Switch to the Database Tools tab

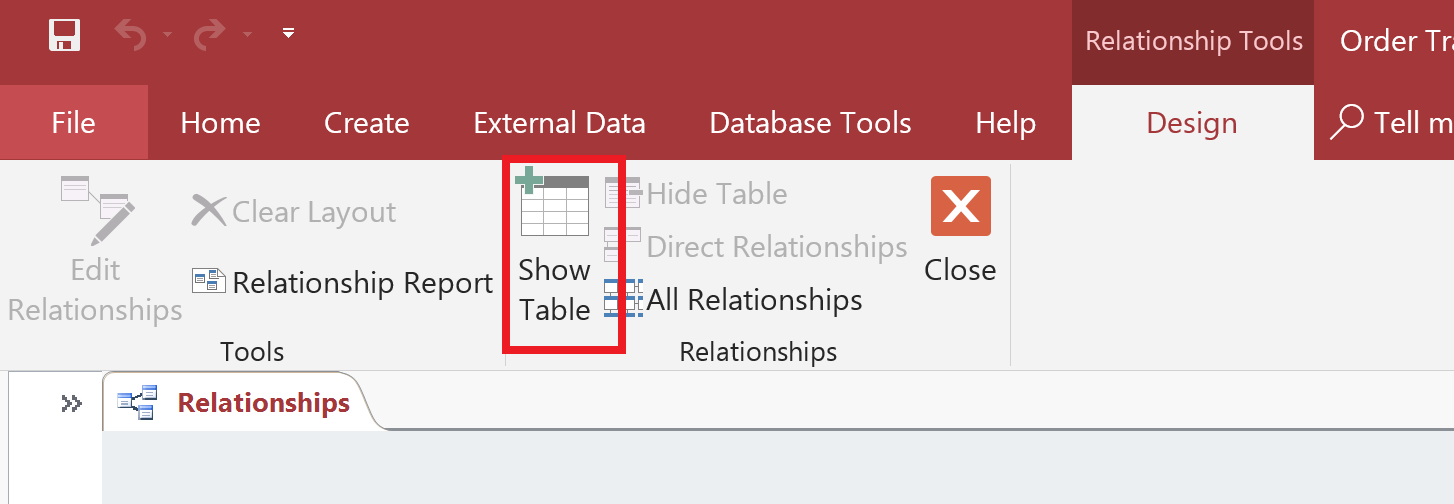pos(810,123)
